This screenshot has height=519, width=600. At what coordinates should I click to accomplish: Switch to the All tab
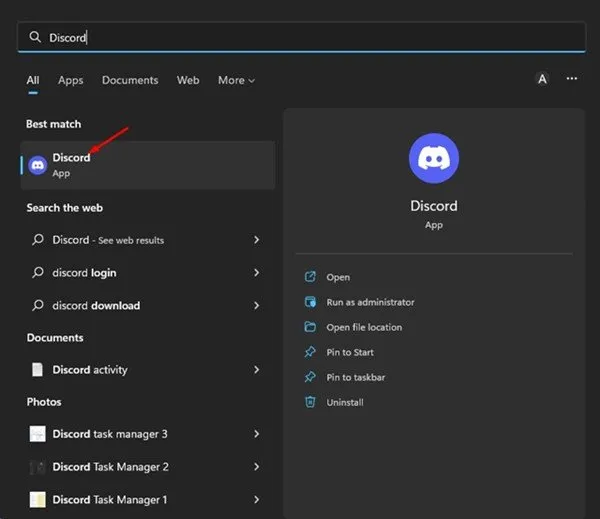click(33, 80)
